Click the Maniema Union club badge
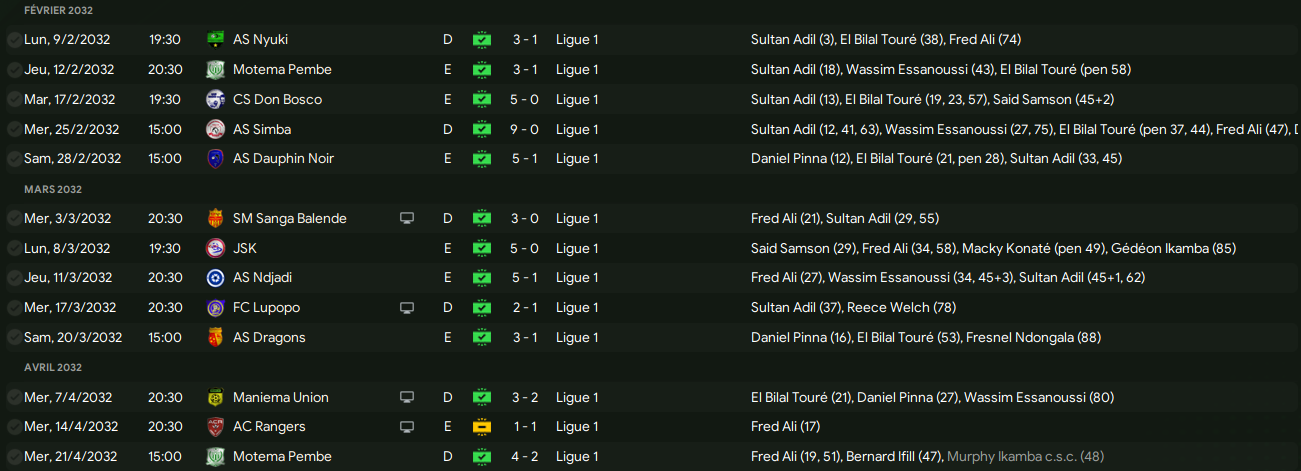1301x471 pixels. (214, 397)
